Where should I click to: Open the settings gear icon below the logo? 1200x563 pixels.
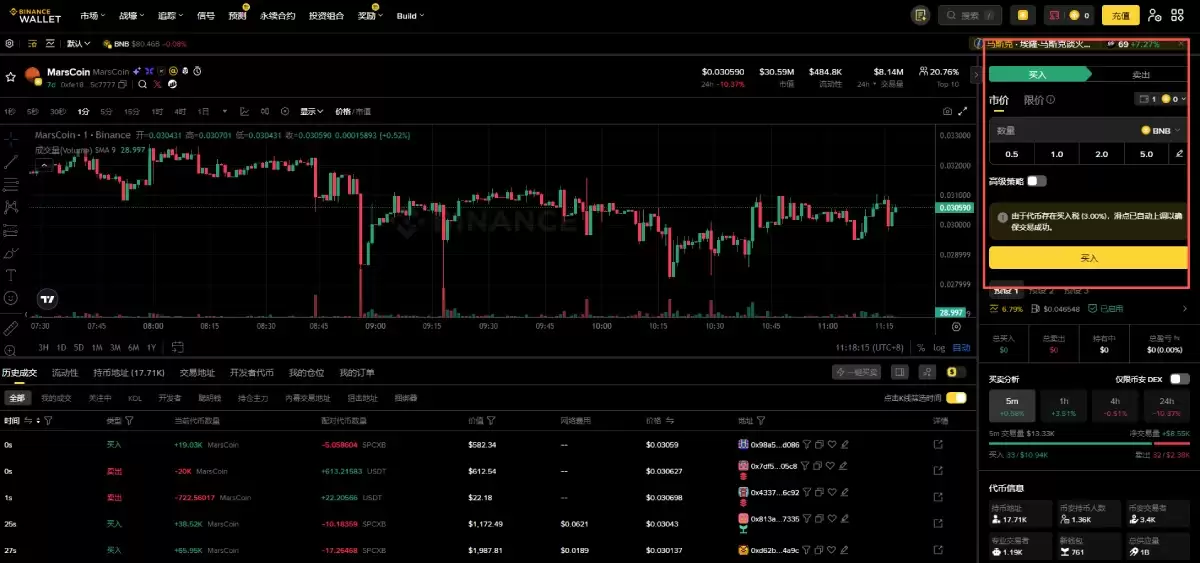[x=10, y=44]
